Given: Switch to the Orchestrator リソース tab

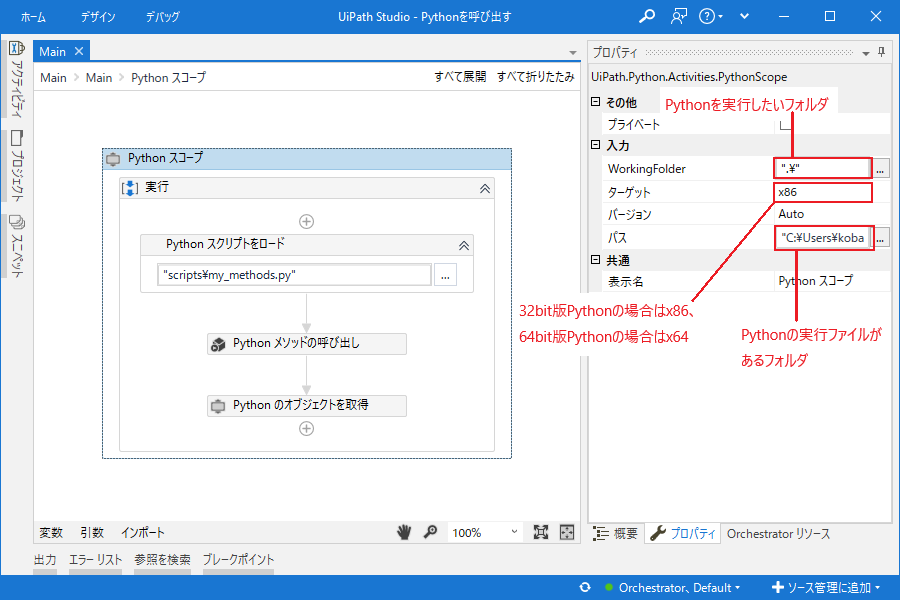Looking at the screenshot, I should [778, 533].
